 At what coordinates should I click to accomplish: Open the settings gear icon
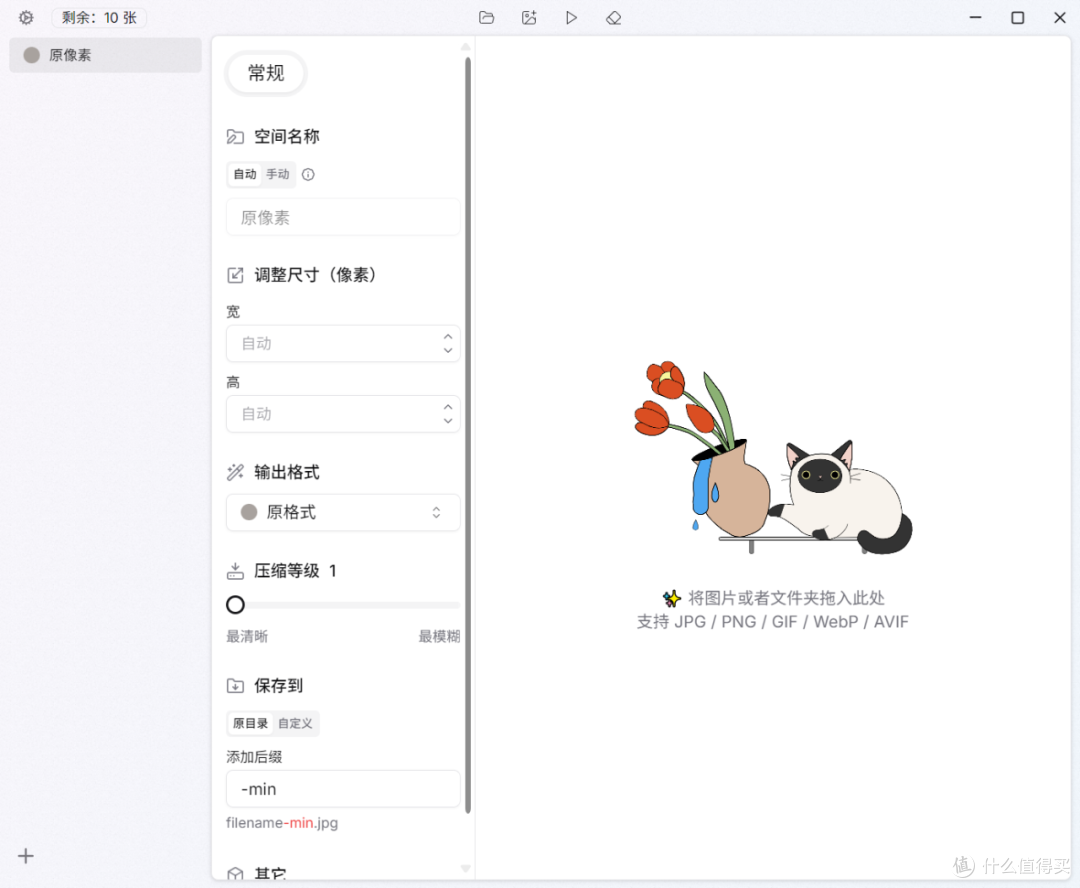pyautogui.click(x=26, y=18)
